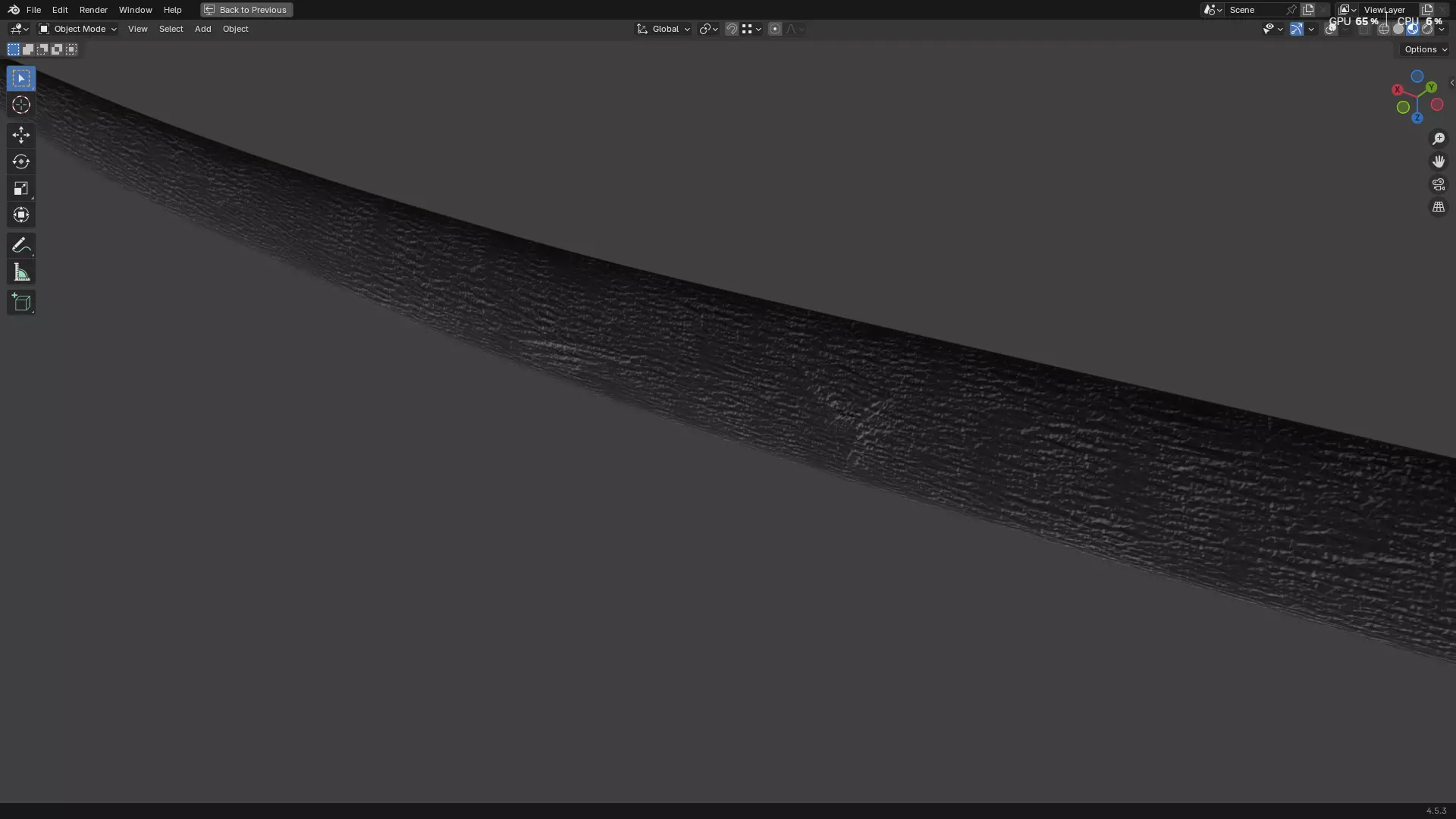Set selection mode to Intersect
The width and height of the screenshot is (1456, 819).
(71, 49)
